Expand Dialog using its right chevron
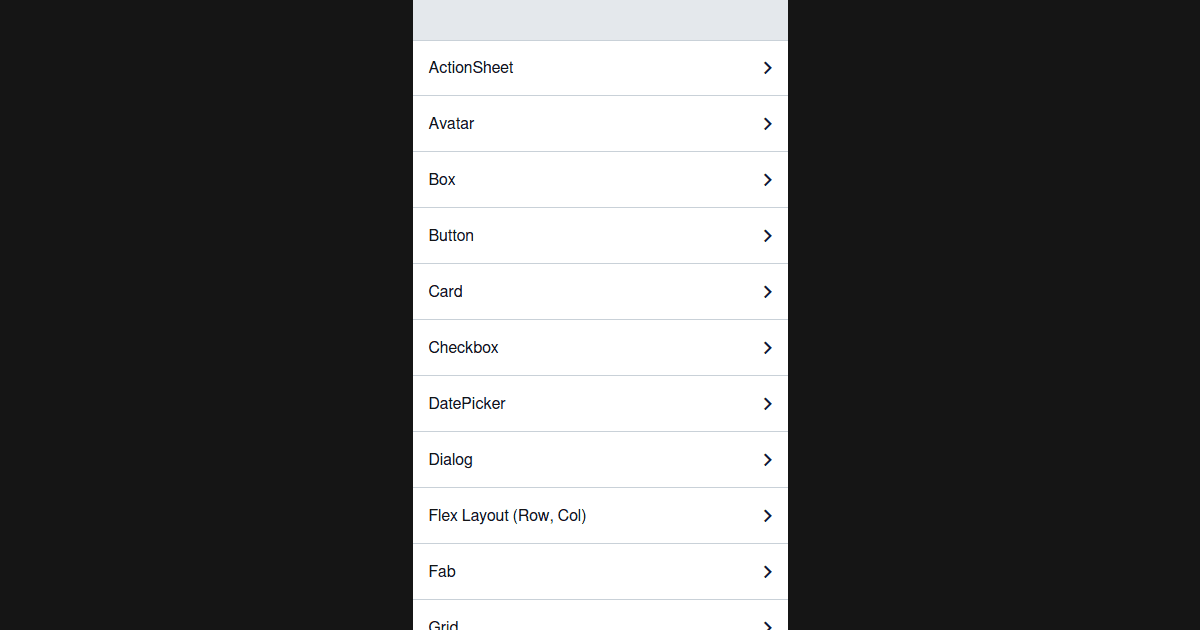 point(767,460)
